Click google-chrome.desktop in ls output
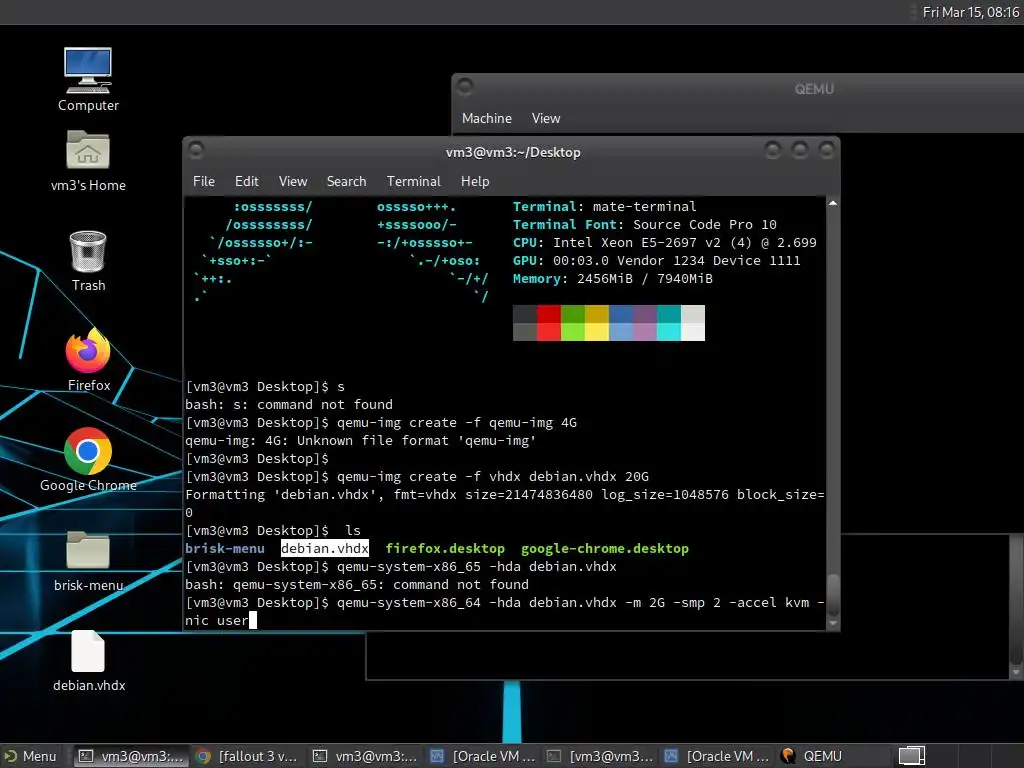The width and height of the screenshot is (1024, 768). [x=605, y=549]
